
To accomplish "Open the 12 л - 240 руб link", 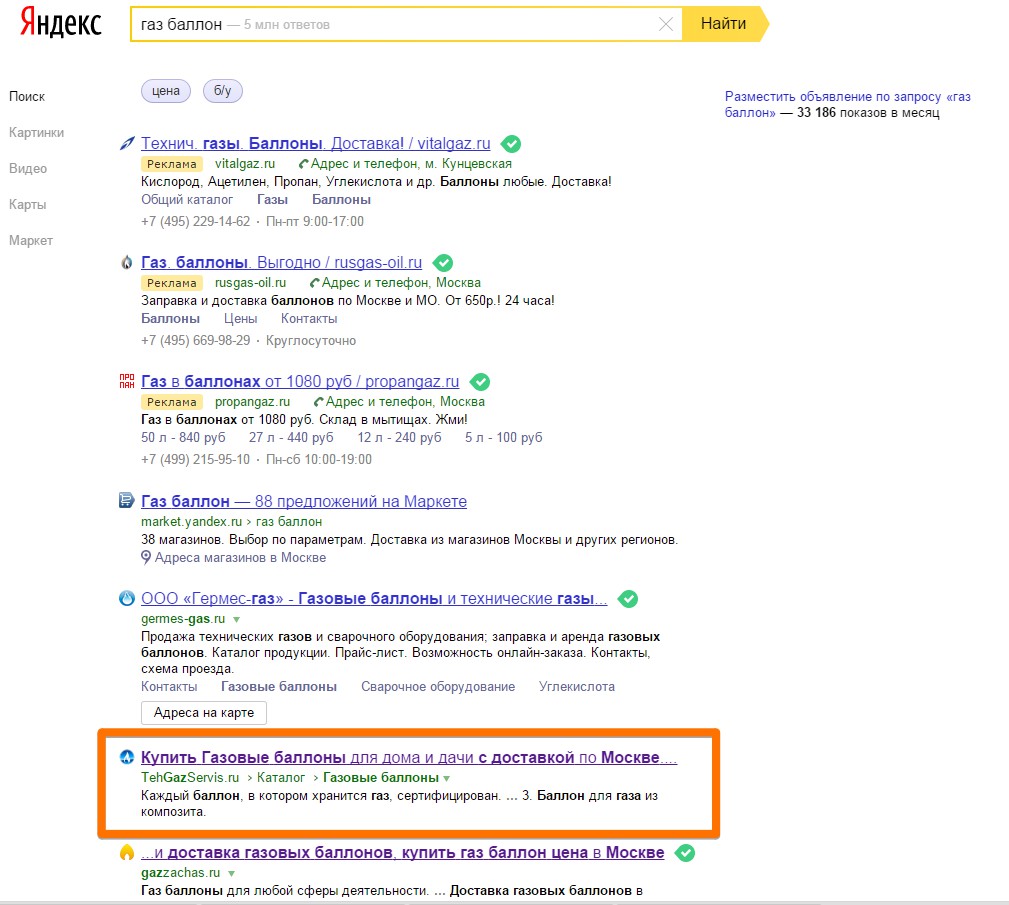I will click(400, 438).
